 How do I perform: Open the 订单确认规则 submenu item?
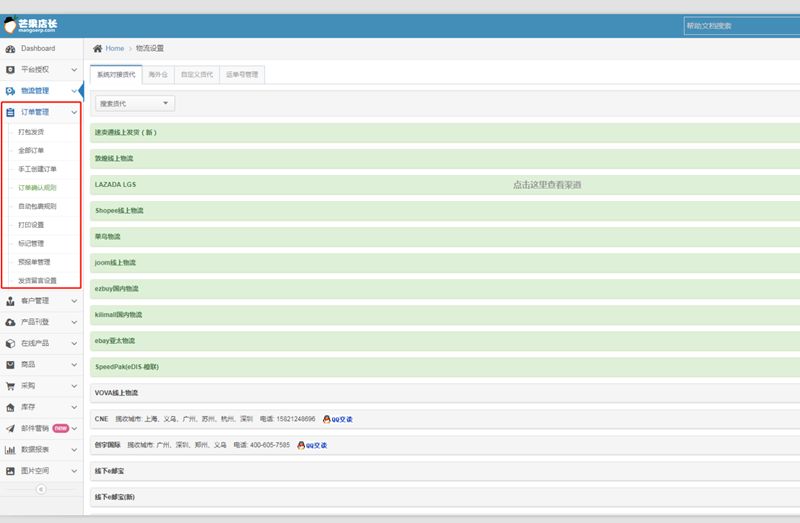pos(37,188)
